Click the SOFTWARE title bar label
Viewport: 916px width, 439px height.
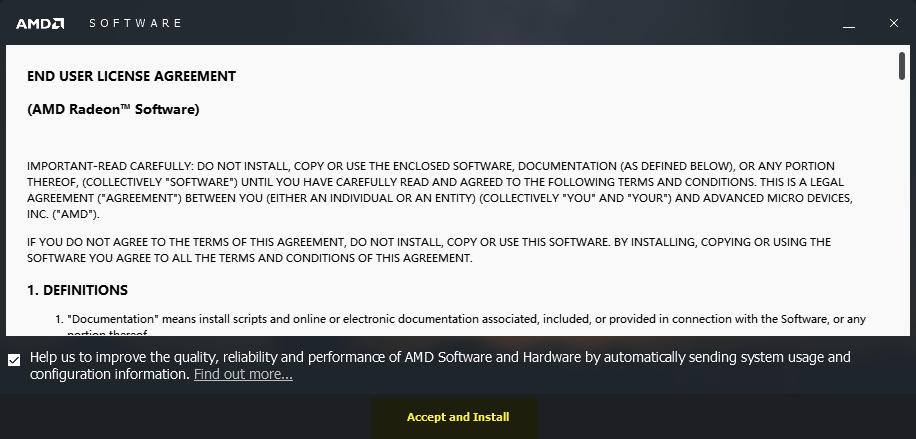click(136, 23)
